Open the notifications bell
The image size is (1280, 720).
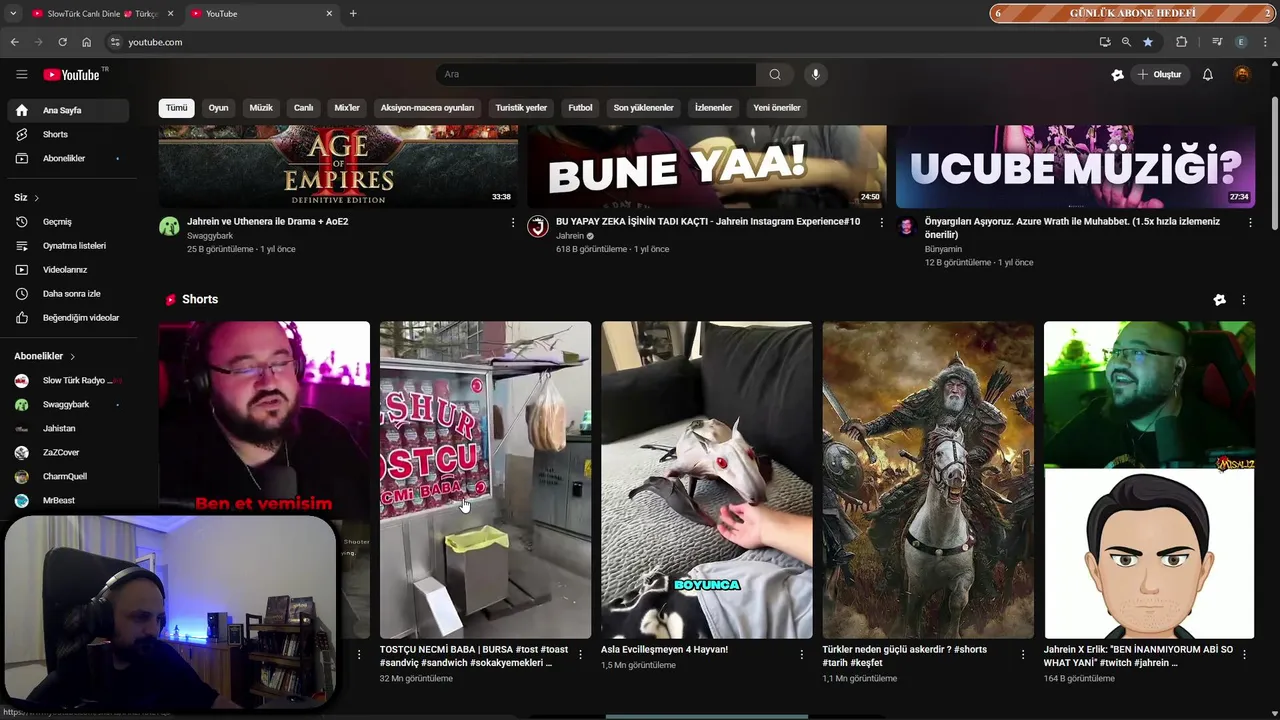[1207, 74]
